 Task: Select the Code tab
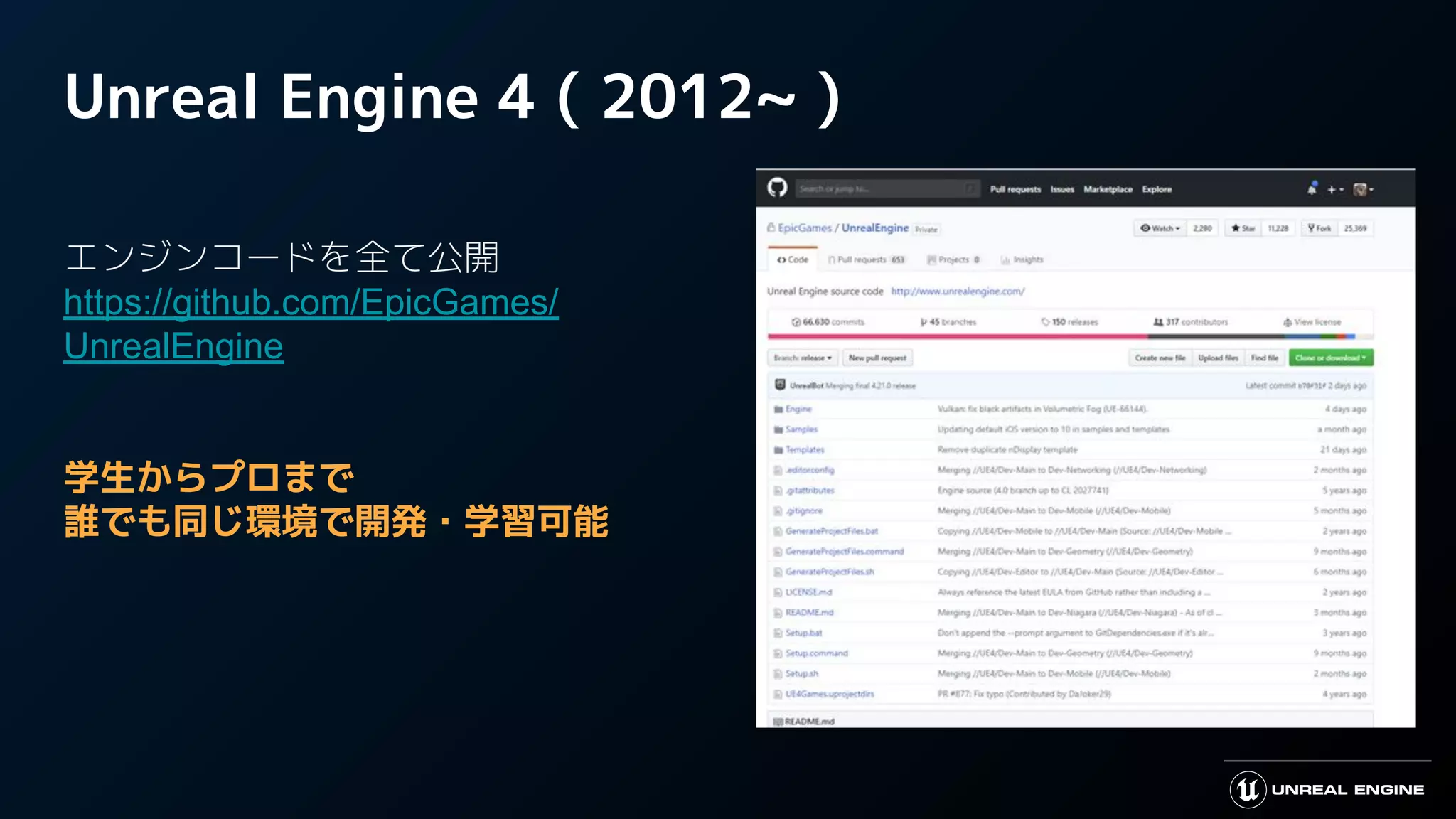click(793, 259)
